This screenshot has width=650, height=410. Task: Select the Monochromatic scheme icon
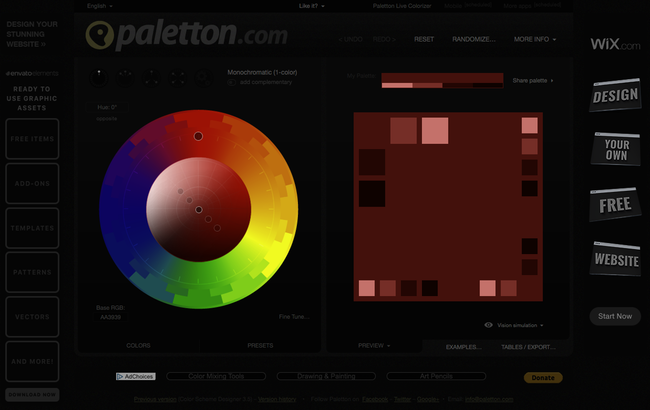(99, 78)
